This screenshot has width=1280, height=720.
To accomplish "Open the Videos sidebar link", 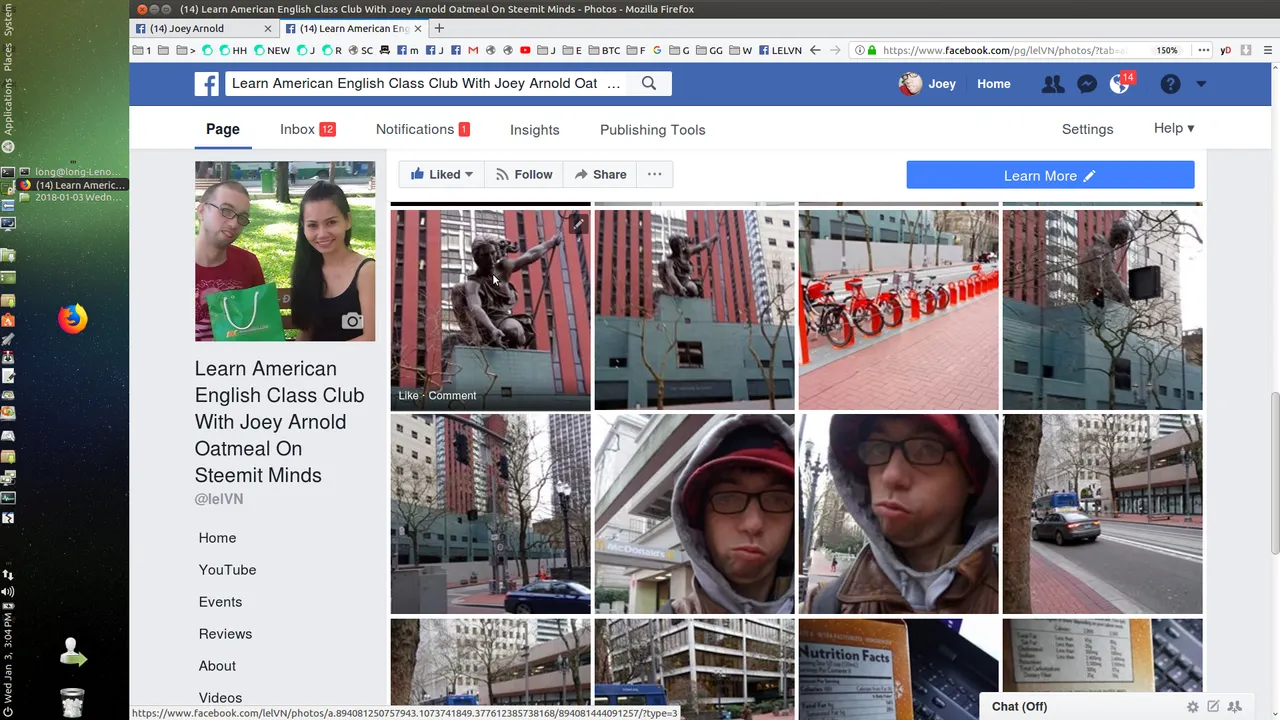I will tap(220, 698).
